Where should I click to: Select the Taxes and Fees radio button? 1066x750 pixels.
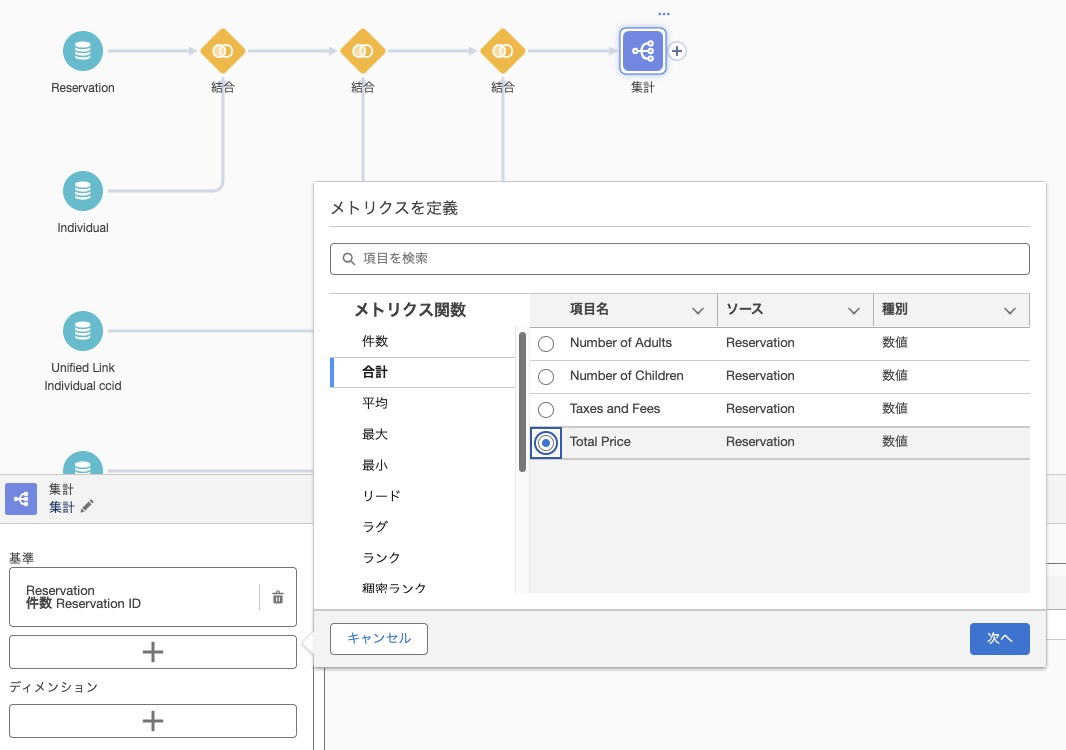coord(546,410)
